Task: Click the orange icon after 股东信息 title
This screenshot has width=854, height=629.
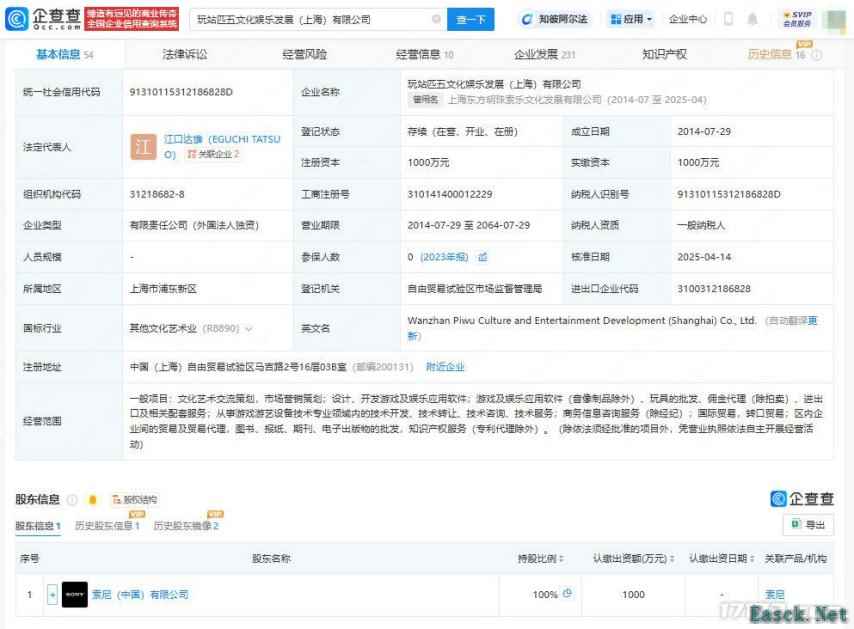Action: click(x=93, y=499)
